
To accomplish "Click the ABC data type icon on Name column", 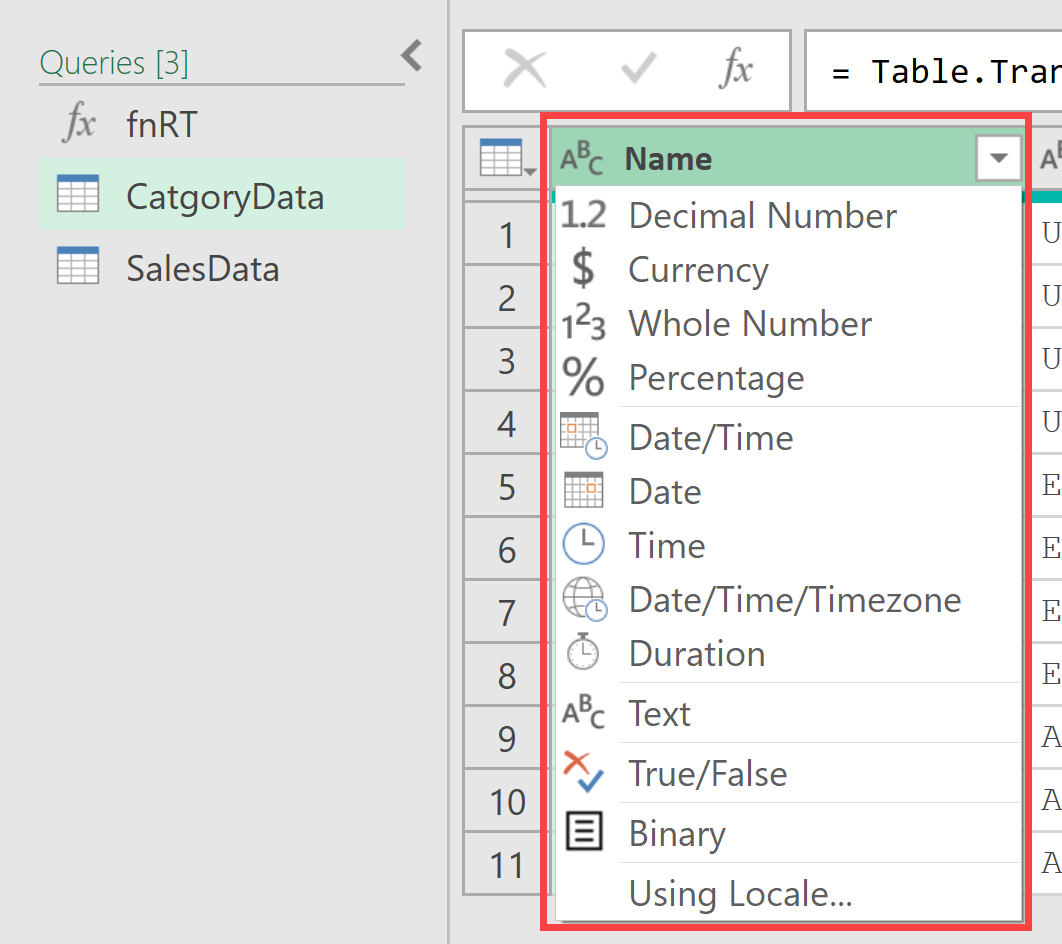I will click(582, 158).
